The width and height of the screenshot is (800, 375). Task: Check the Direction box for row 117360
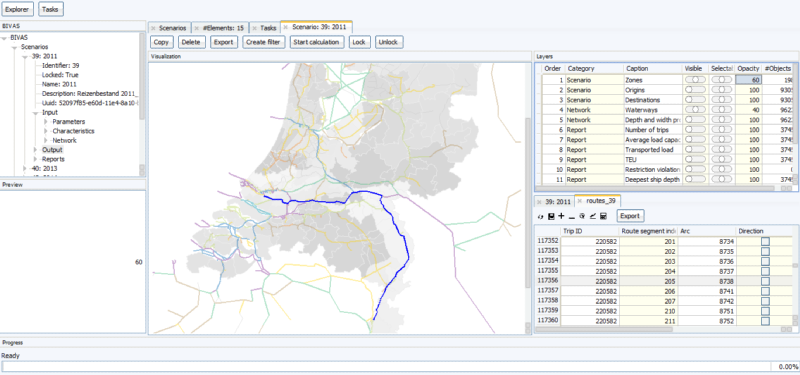click(765, 321)
